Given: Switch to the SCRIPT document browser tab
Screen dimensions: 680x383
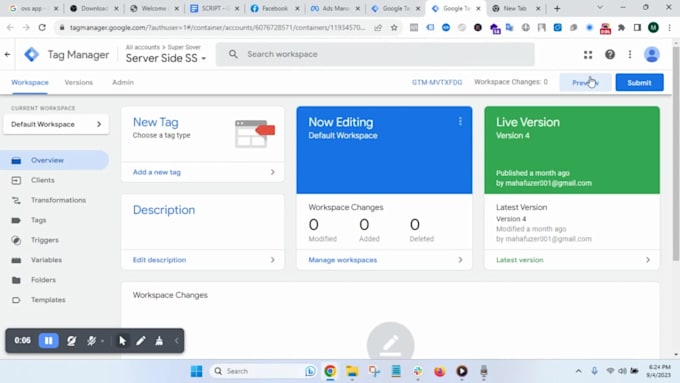Looking at the screenshot, I should (214, 8).
